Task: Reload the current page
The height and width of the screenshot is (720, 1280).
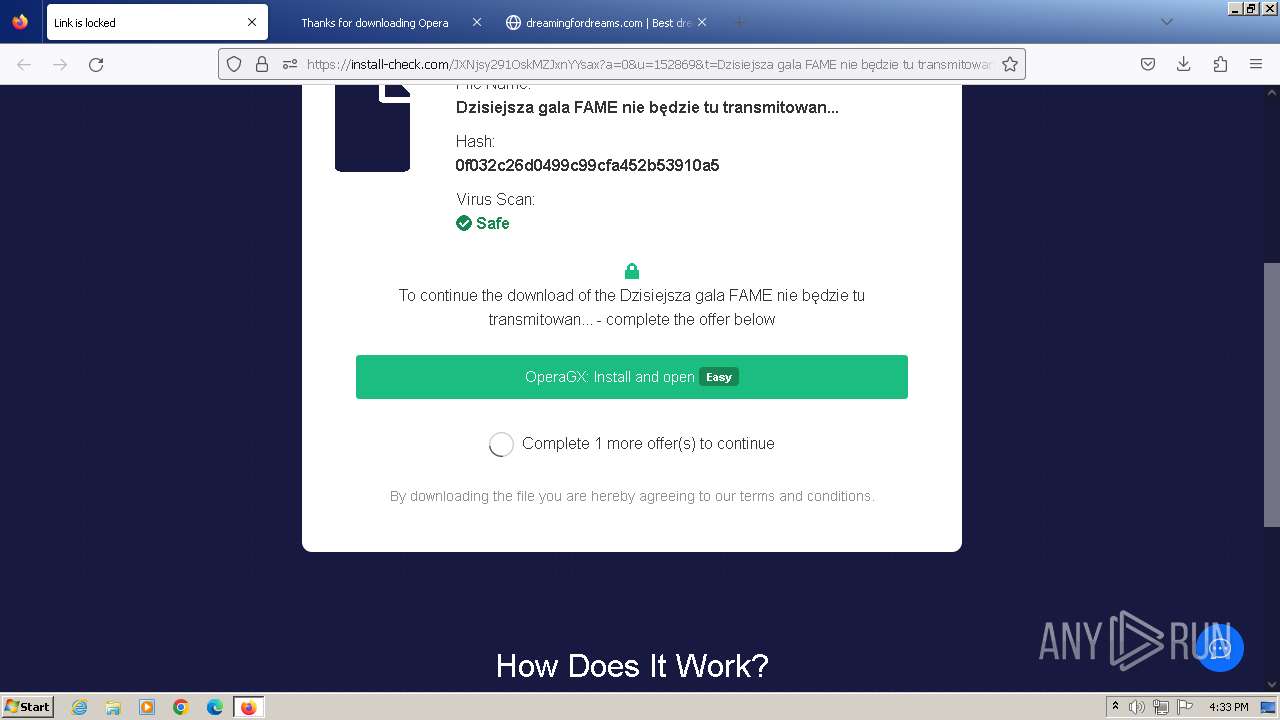Action: 96,64
